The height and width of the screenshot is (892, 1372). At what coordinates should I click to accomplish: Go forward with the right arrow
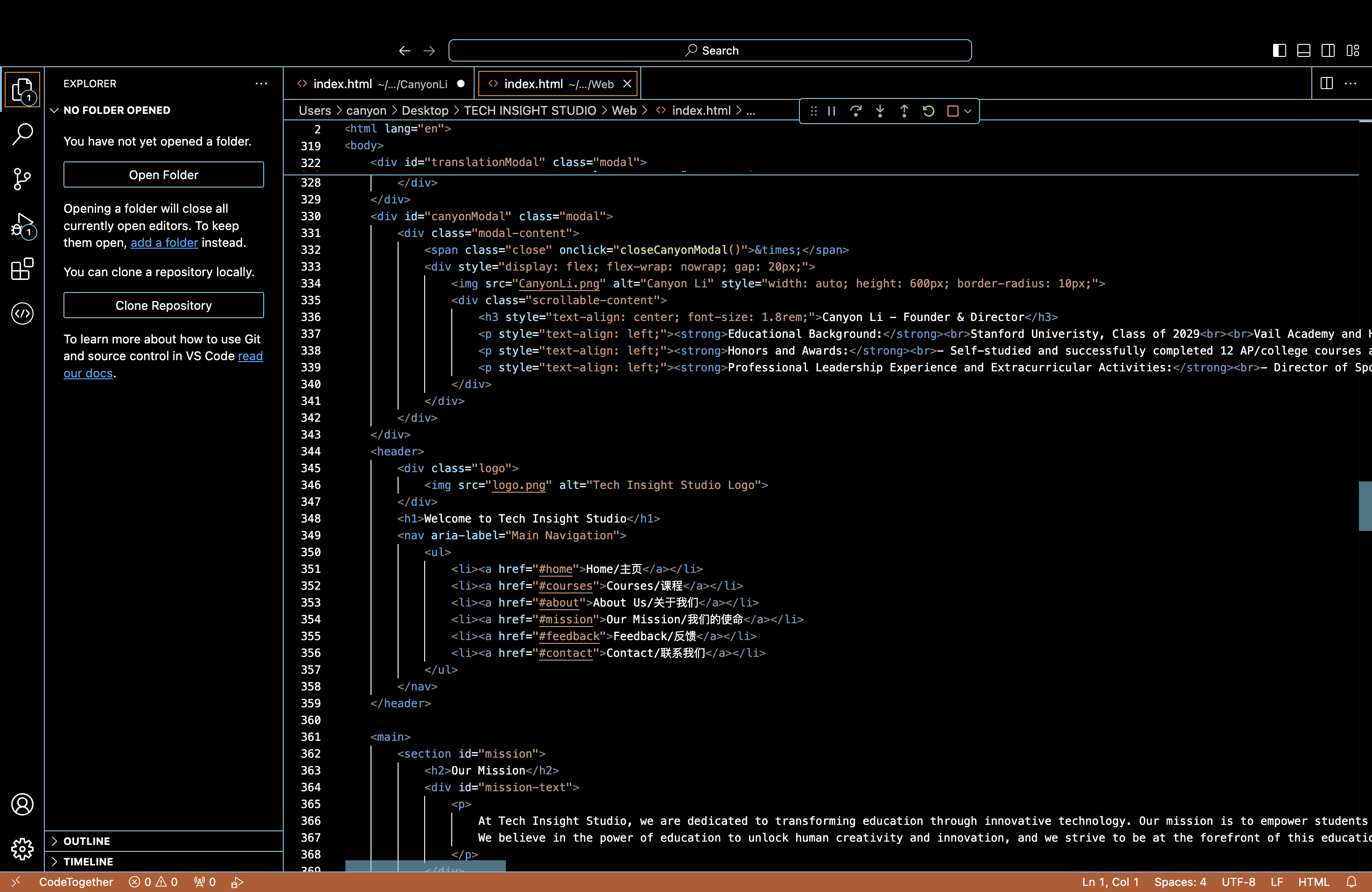(429, 51)
